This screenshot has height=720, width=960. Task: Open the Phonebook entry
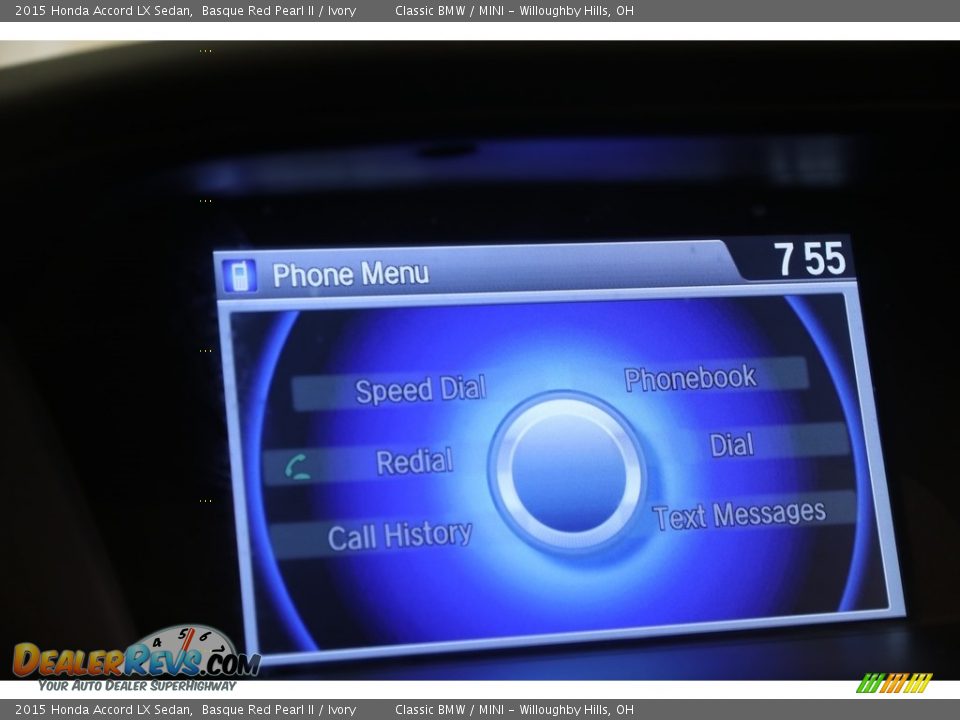click(690, 378)
